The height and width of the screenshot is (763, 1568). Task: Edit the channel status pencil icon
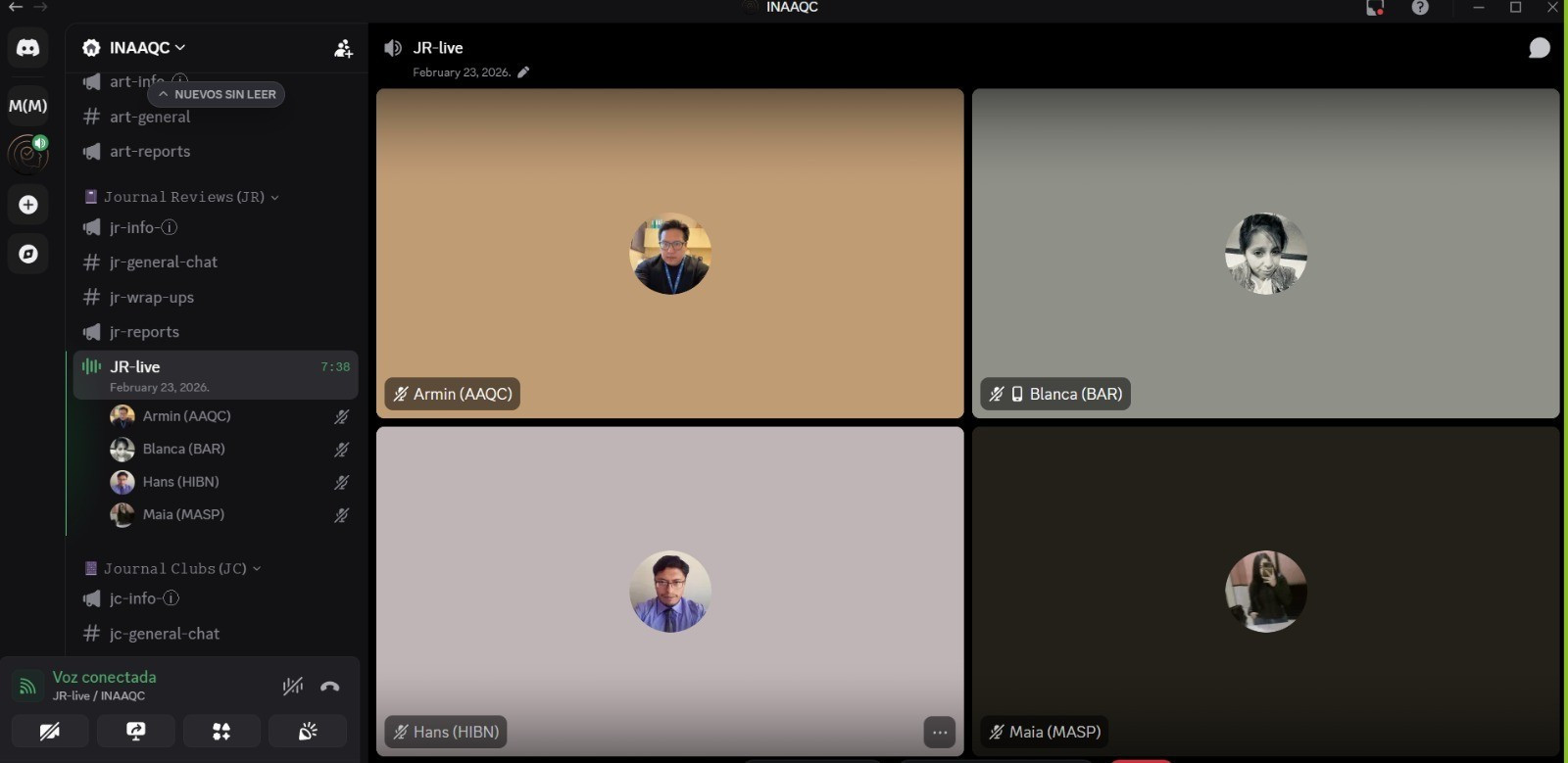click(x=523, y=72)
